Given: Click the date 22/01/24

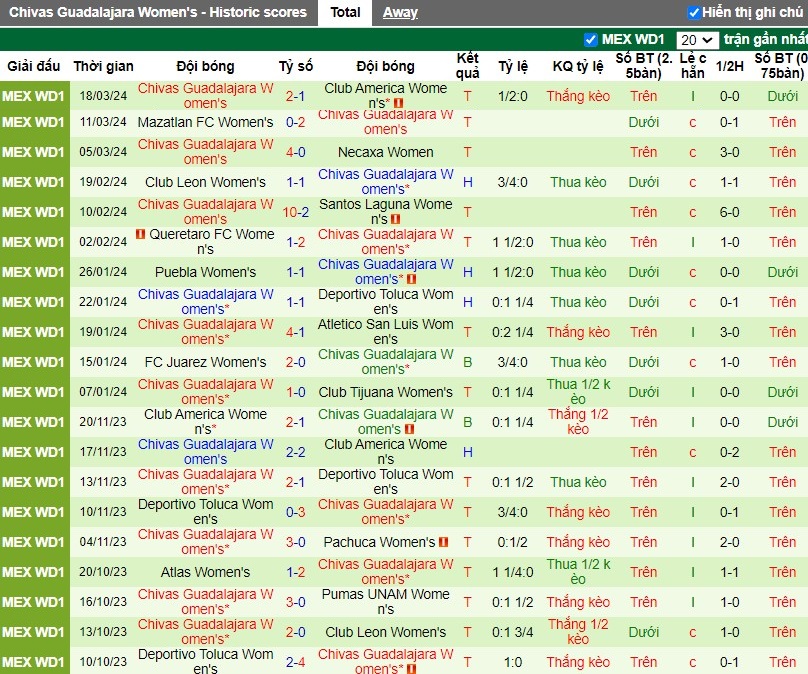Looking at the screenshot, I should coord(103,302).
